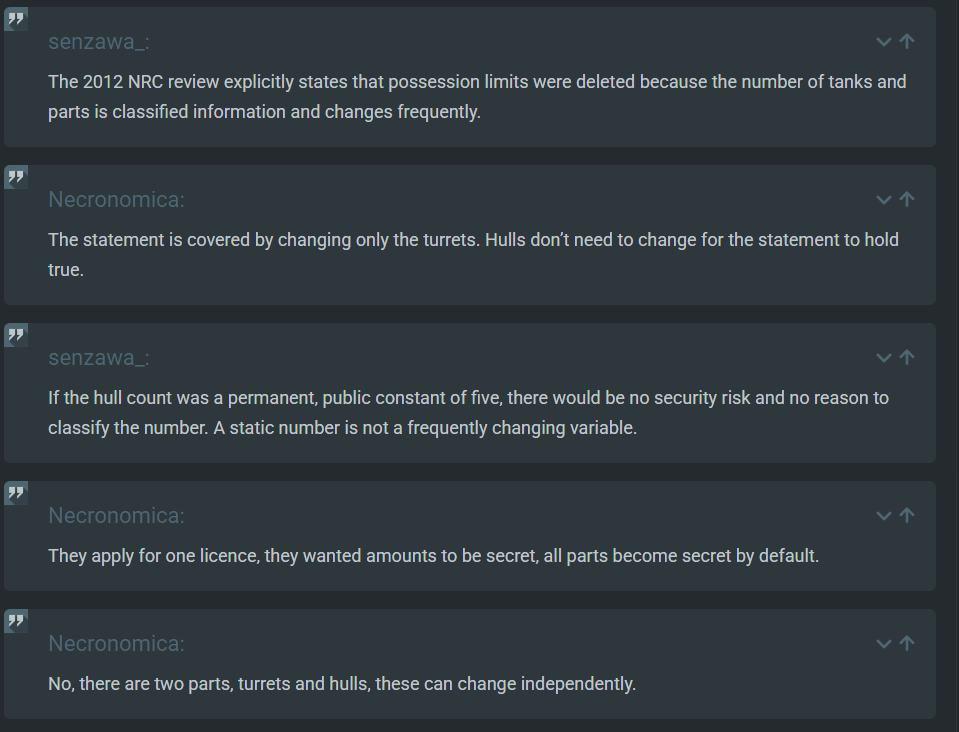Click up arrow on the 'two parts' quote
The image size is (959, 732).
click(907, 644)
